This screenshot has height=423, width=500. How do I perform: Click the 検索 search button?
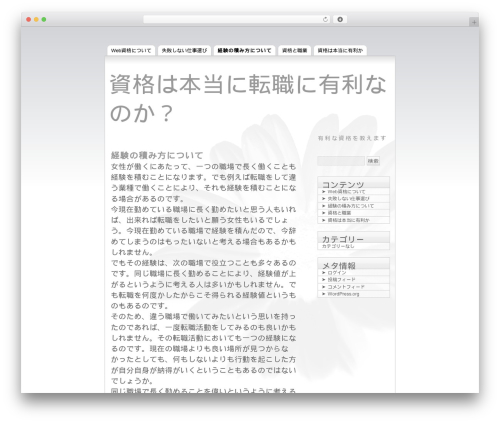tap(373, 161)
